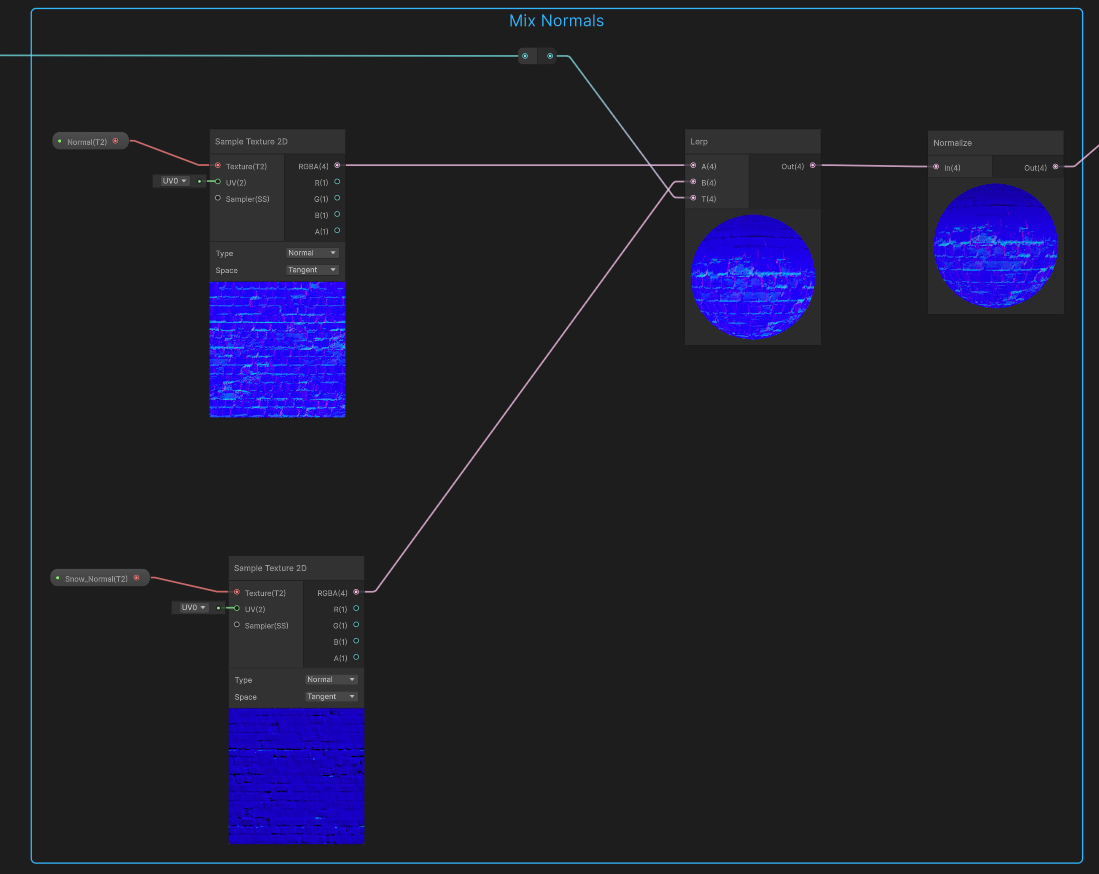The width and height of the screenshot is (1099, 874).
Task: Click the Lerp node sphere preview
Action: (x=753, y=277)
